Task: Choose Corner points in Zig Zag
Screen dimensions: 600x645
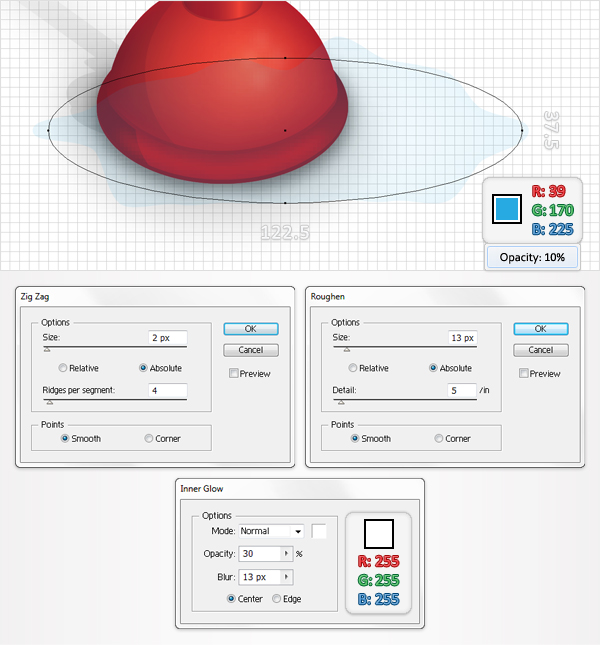Action: pos(149,439)
